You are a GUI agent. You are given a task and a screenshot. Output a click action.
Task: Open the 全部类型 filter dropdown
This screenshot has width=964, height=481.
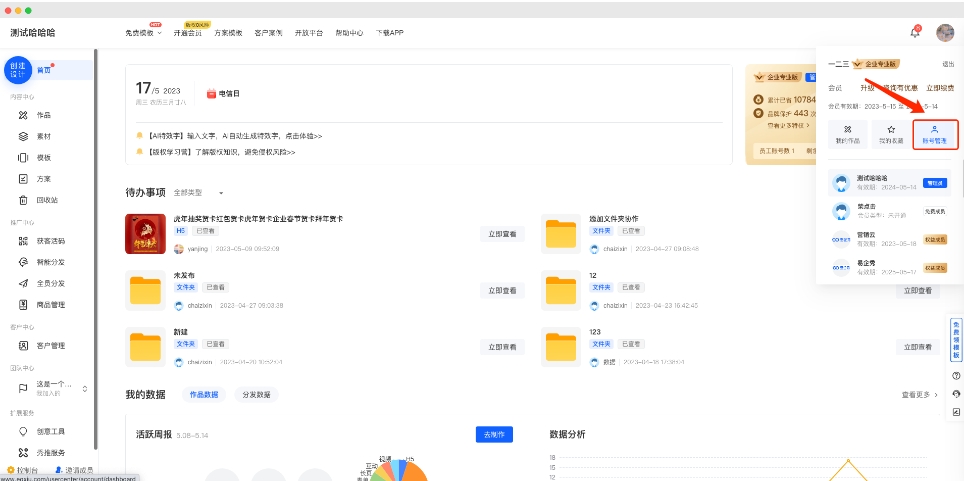tap(198, 192)
